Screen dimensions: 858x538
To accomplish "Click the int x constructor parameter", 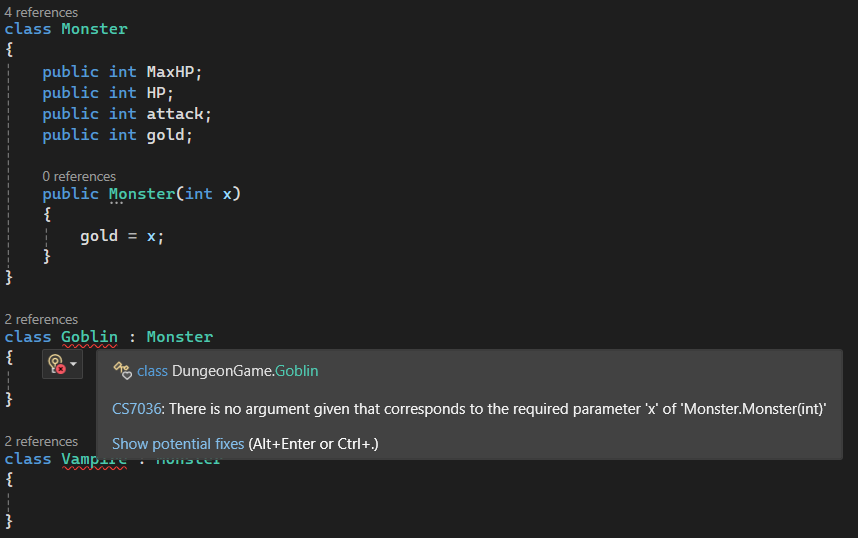I will 208,194.
